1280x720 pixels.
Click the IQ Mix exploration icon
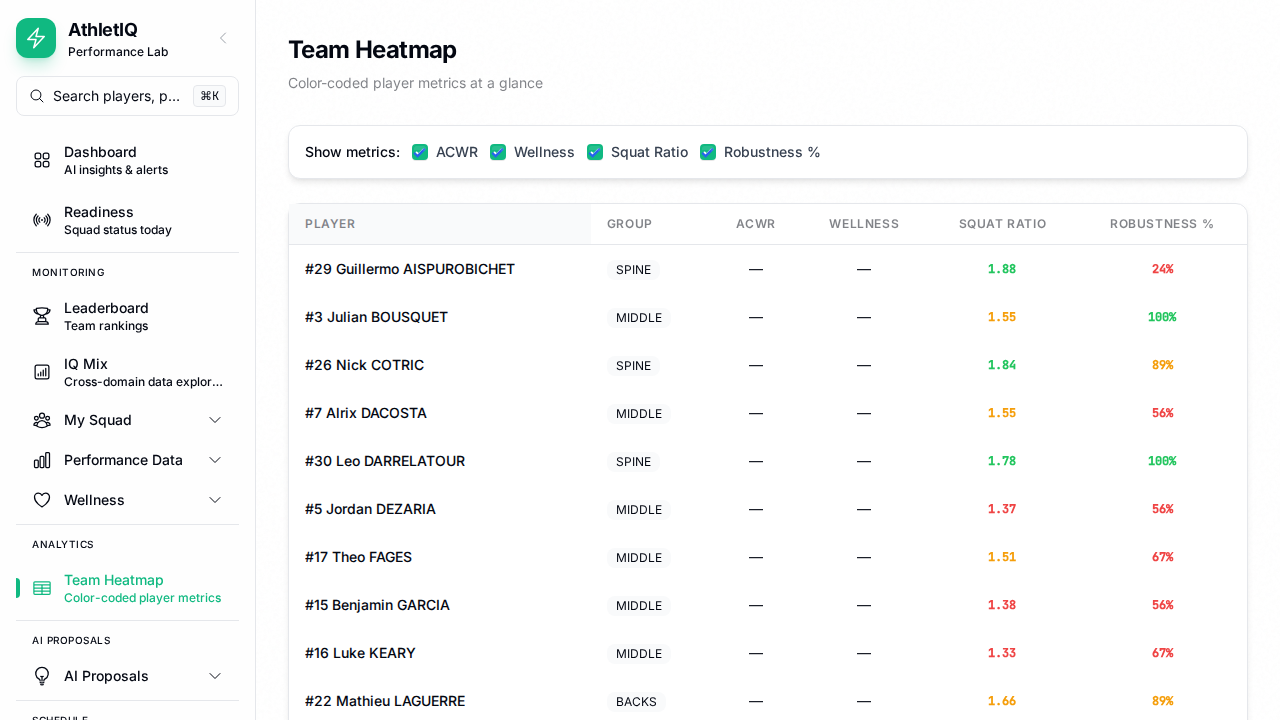point(41,372)
